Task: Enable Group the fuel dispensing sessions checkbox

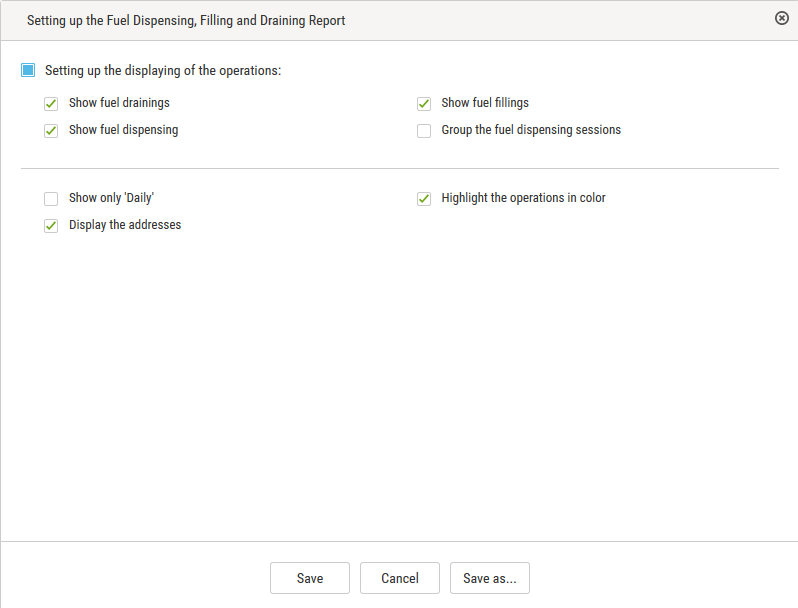Action: click(424, 130)
